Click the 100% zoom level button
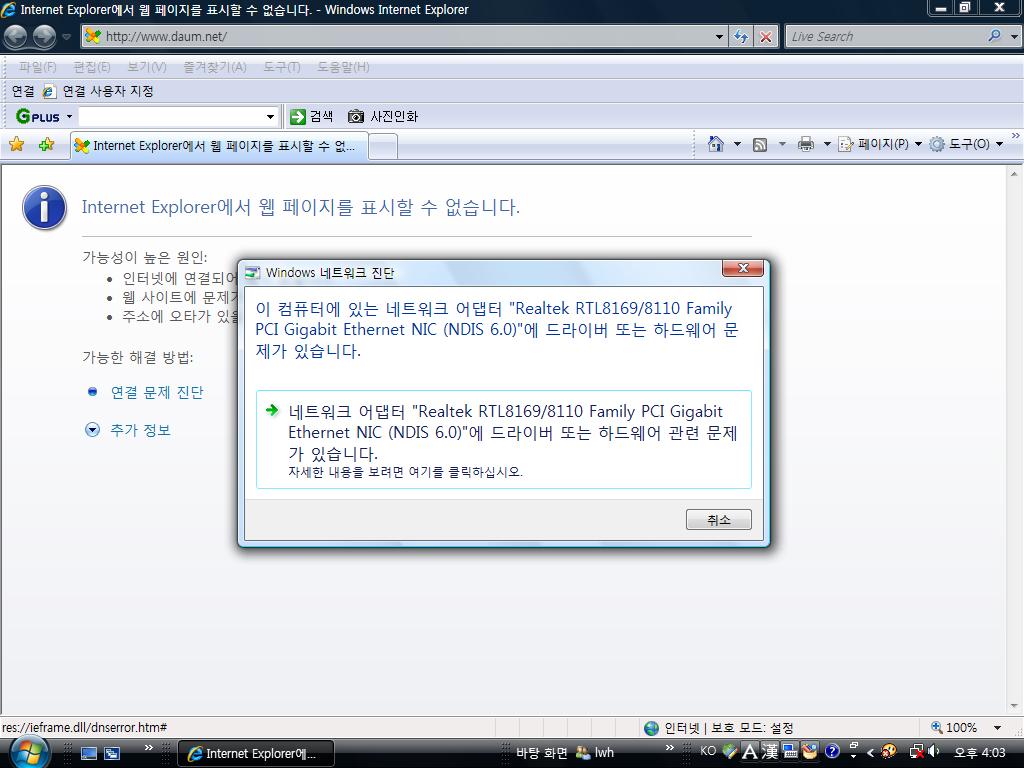This screenshot has width=1024, height=768. (953, 728)
